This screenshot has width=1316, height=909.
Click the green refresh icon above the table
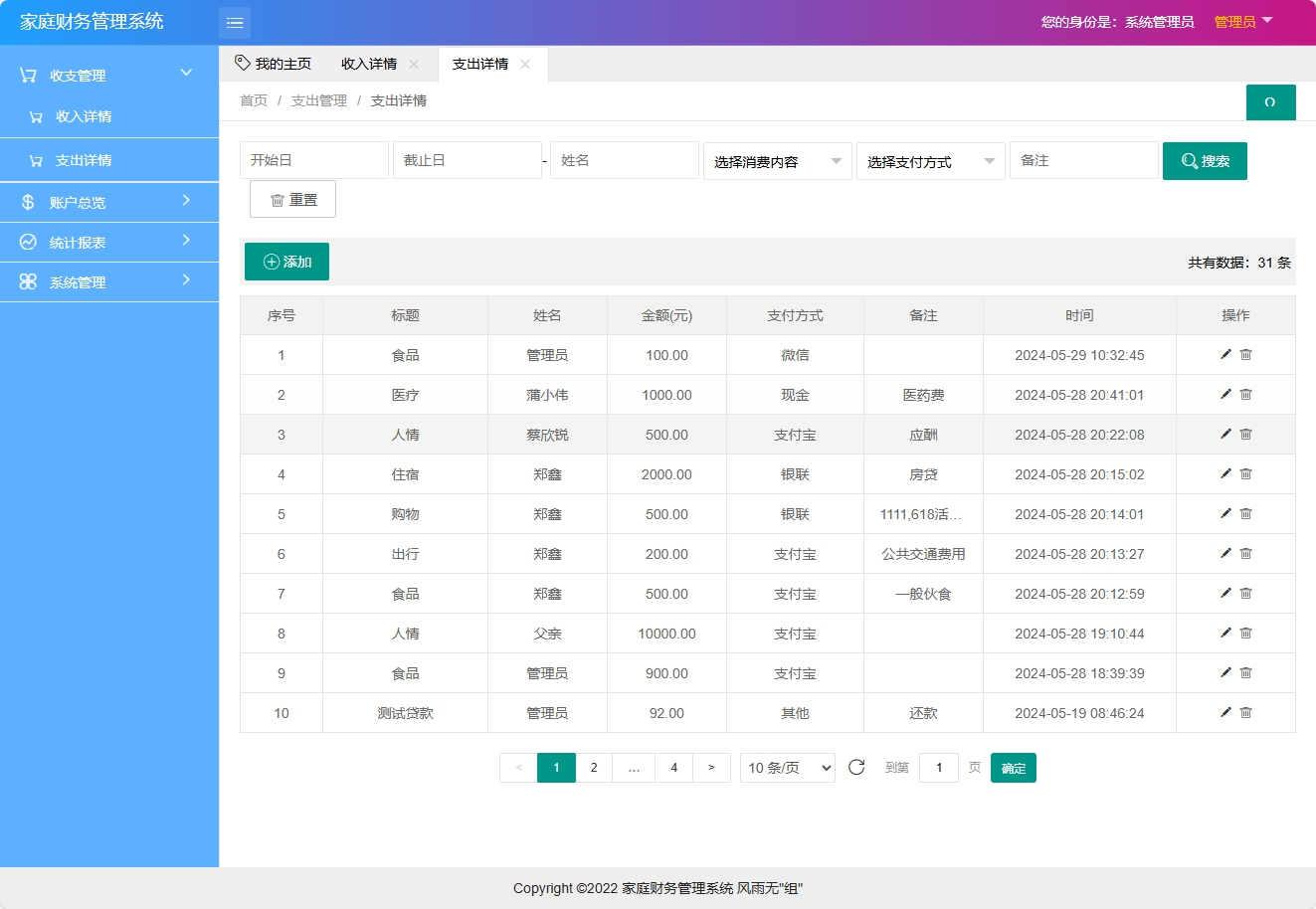[1270, 101]
